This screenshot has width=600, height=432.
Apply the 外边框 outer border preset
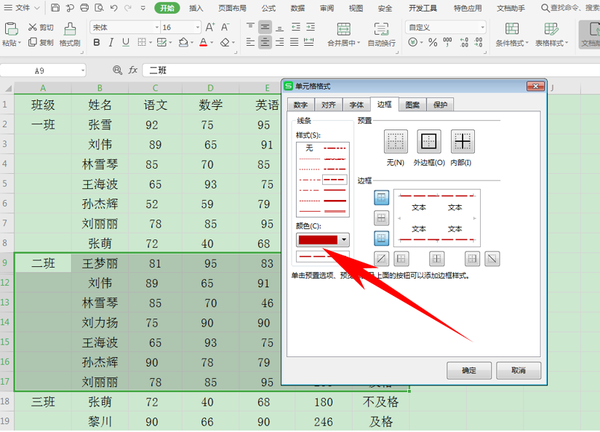tap(429, 143)
